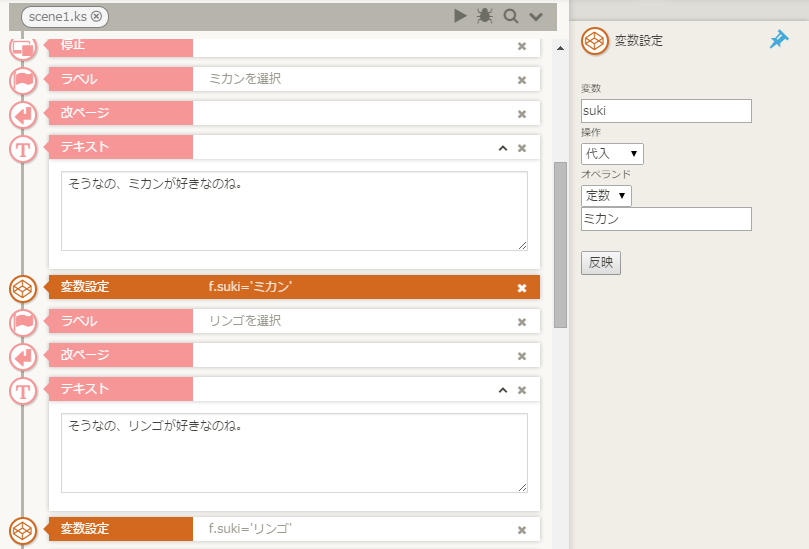Select the f.suki='リンゴ' variable row

pyautogui.click(x=294, y=529)
